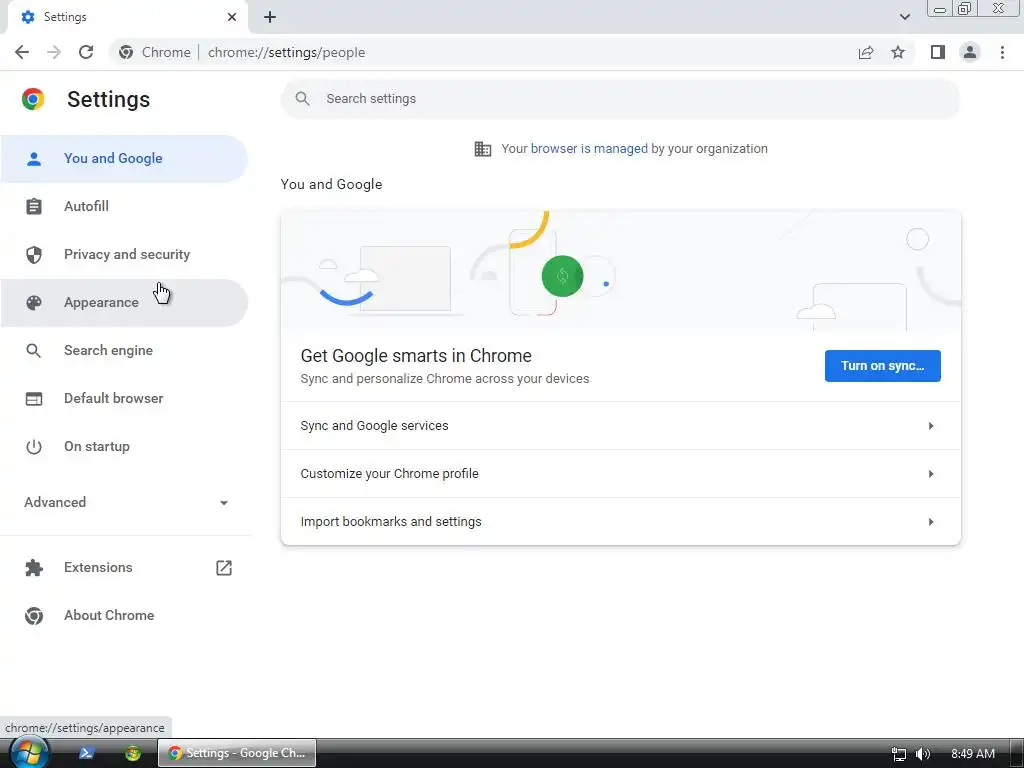Go back with the browser back arrow
Screen dimensions: 1024x768
coord(22,52)
